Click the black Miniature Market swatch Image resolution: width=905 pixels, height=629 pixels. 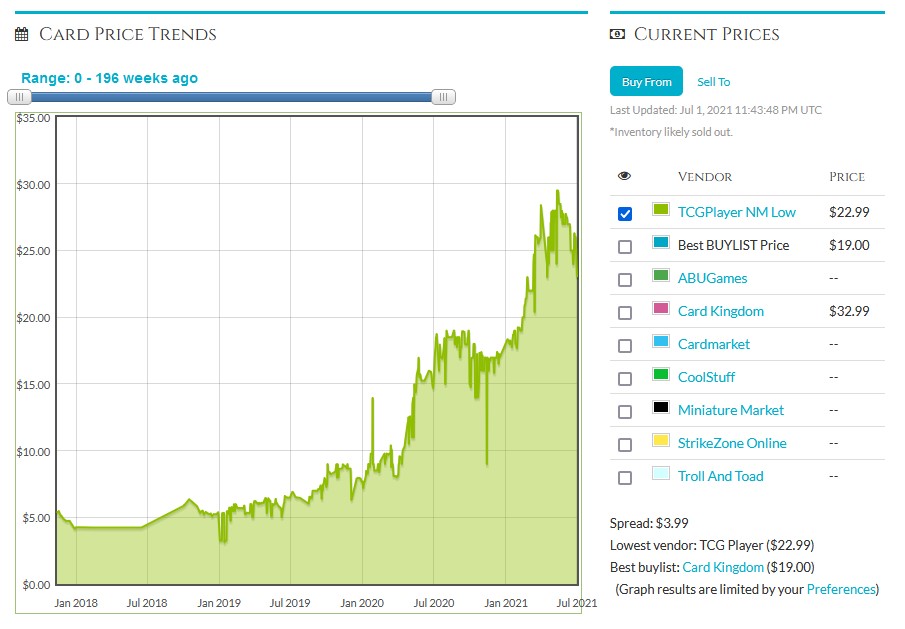[660, 407]
